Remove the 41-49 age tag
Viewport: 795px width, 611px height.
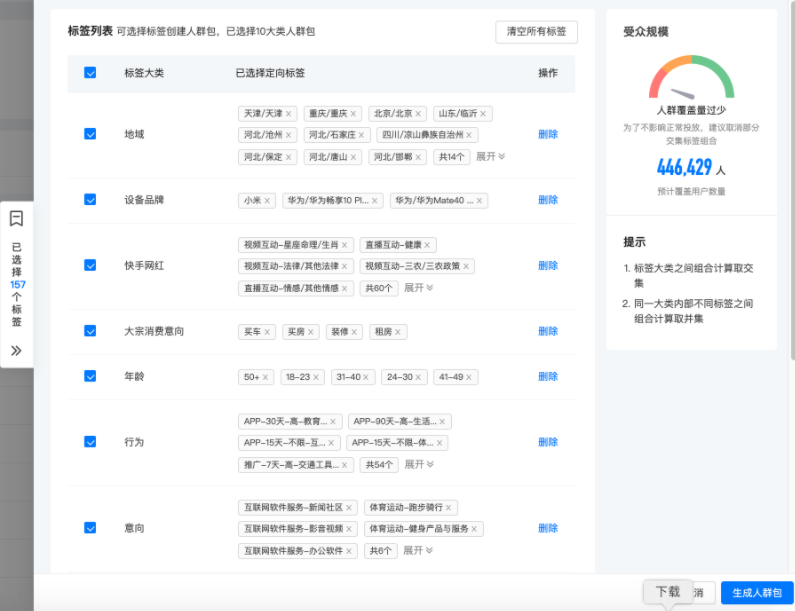coord(468,377)
